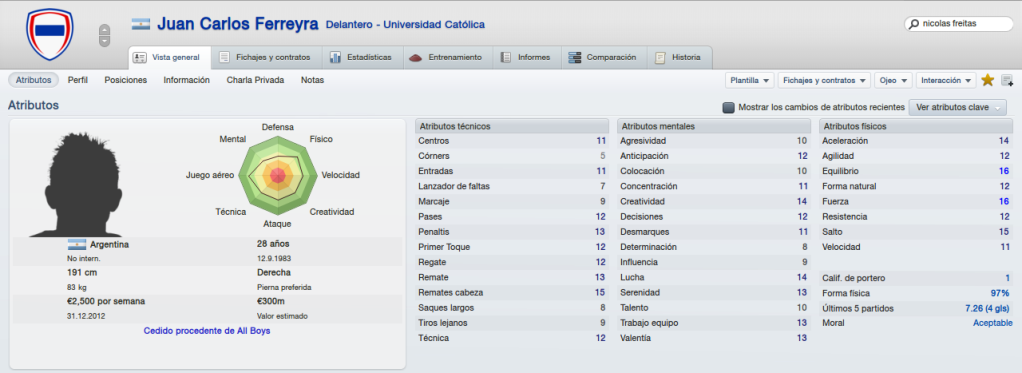The width and height of the screenshot is (1022, 373).
Task: Click the octagonal attribute radar chart
Action: click(278, 175)
